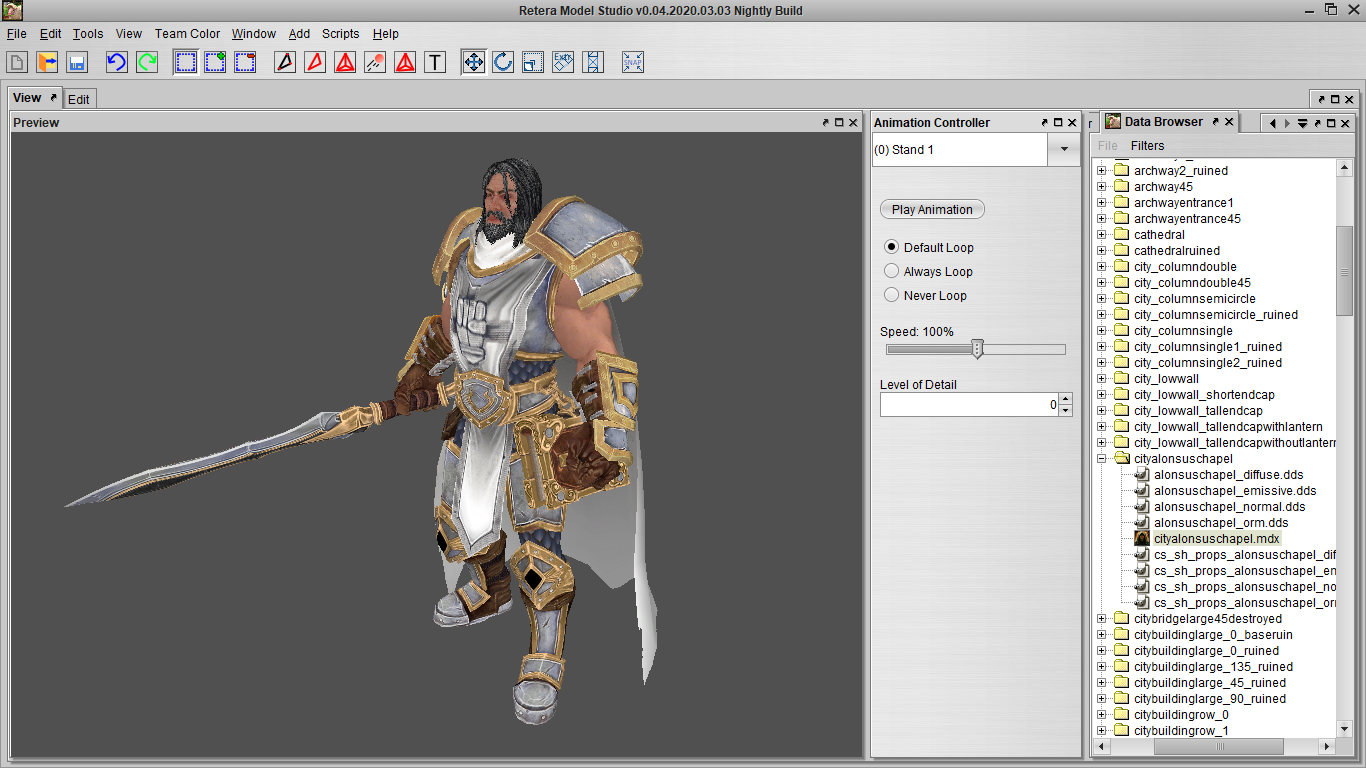Viewport: 1366px width, 768px height.
Task: Open the Stand 1 animation dropdown
Action: click(1062, 150)
